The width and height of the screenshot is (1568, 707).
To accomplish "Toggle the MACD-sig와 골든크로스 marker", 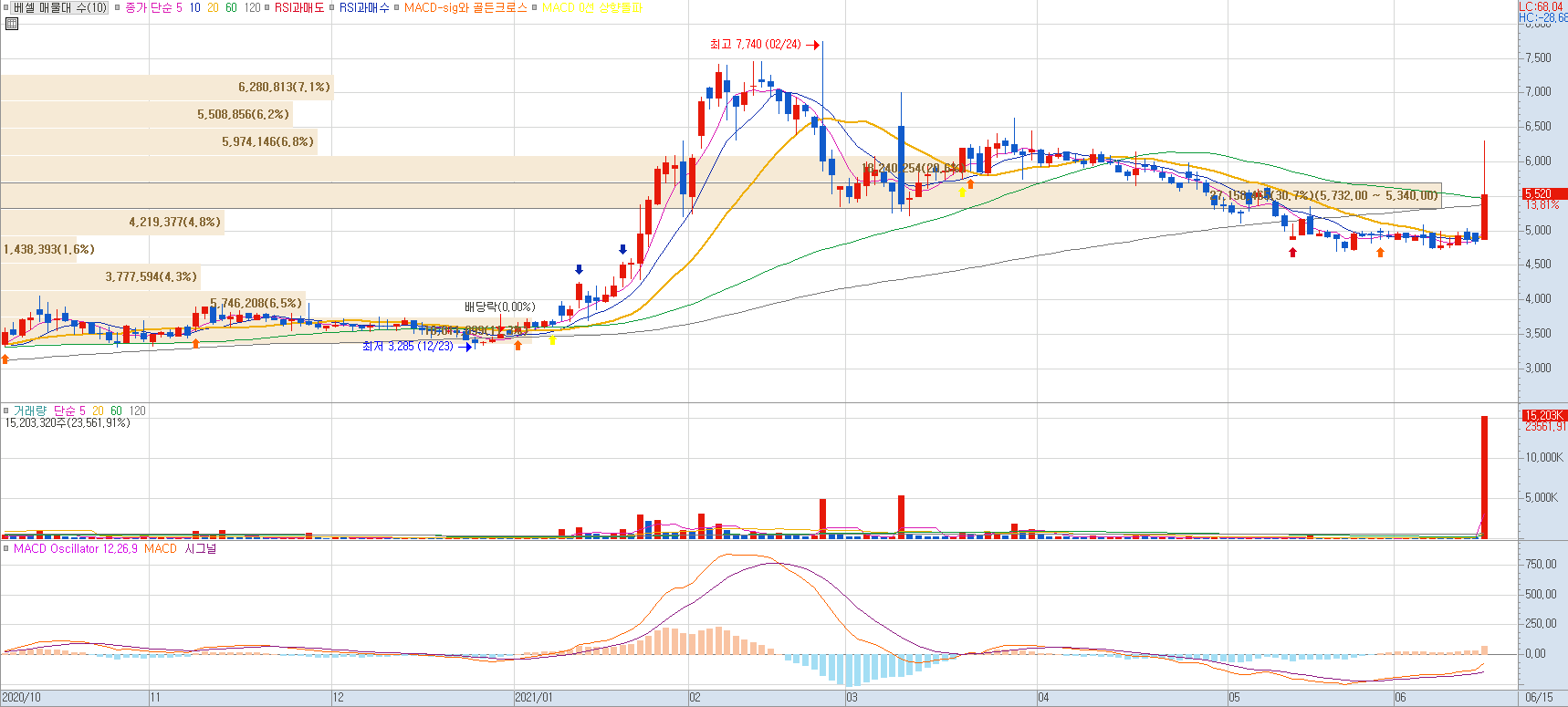I will [396, 8].
